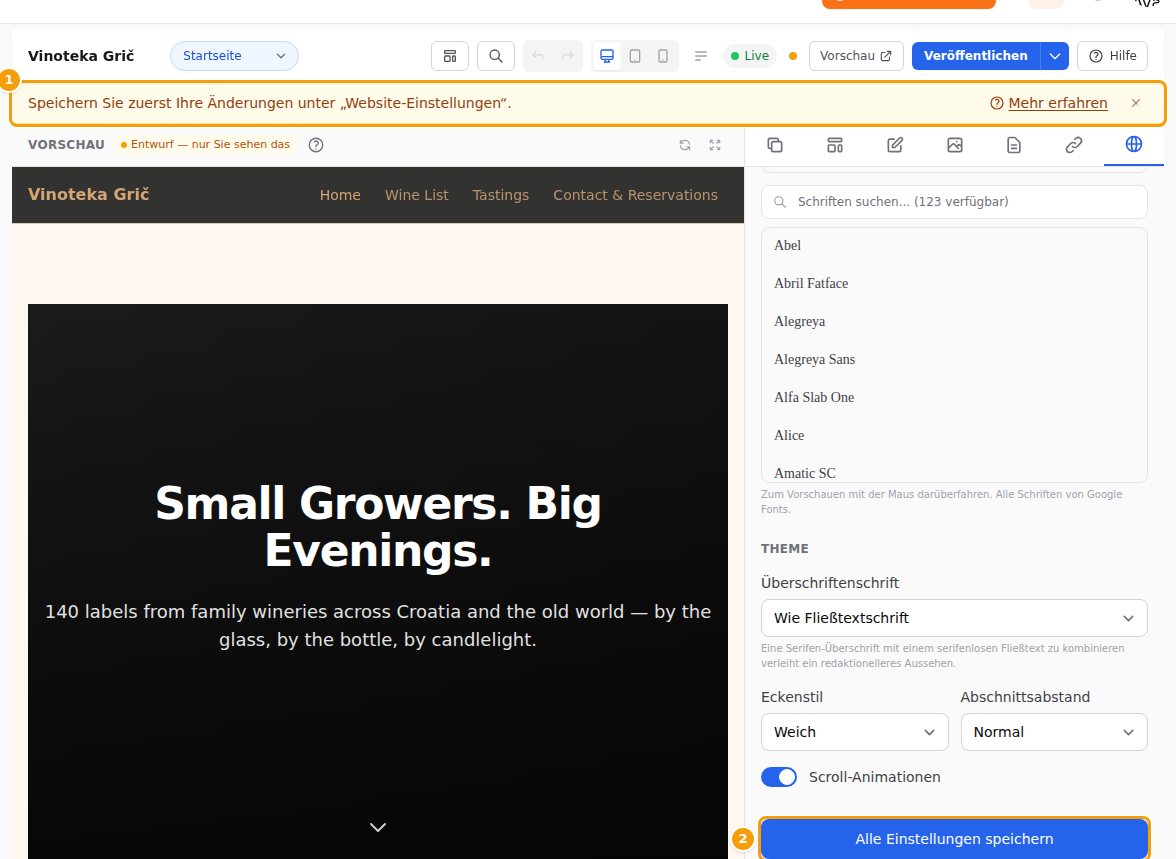Click the search magnifier icon
1176x859 pixels.
pyautogui.click(x=496, y=56)
